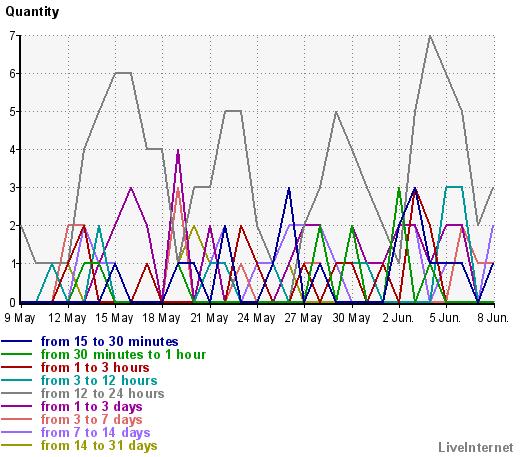The width and height of the screenshot is (520, 457).
Task: Click the '21 May' x-axis label
Action: coord(209,318)
